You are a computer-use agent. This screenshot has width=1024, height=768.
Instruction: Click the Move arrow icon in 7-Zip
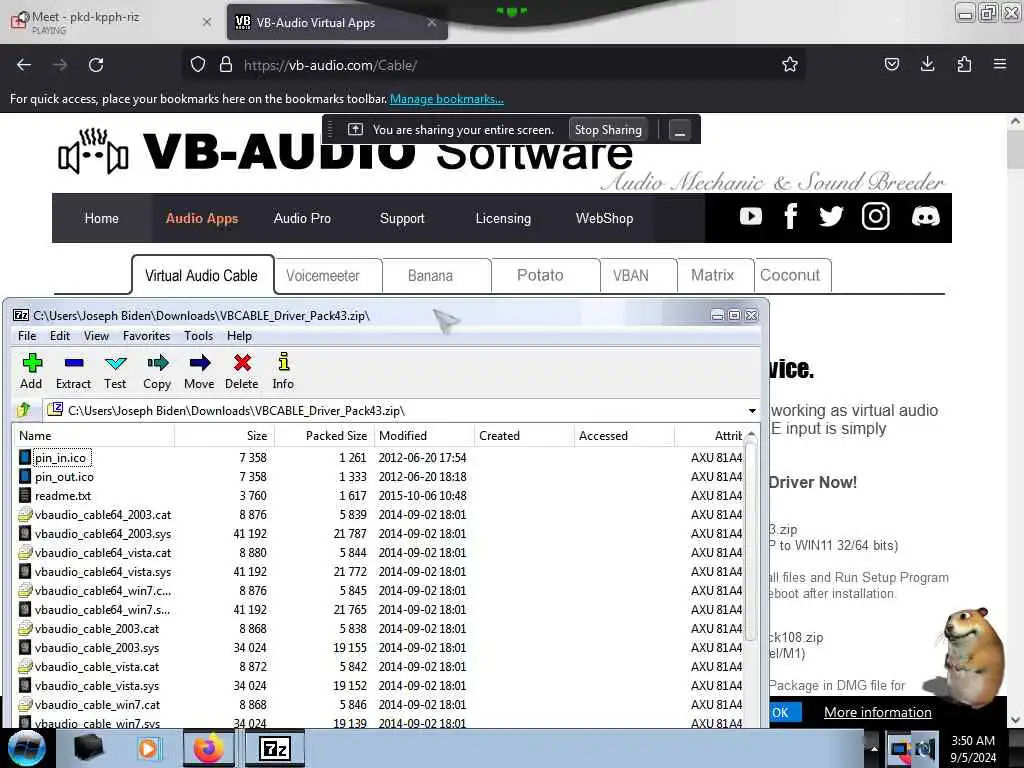click(x=199, y=371)
